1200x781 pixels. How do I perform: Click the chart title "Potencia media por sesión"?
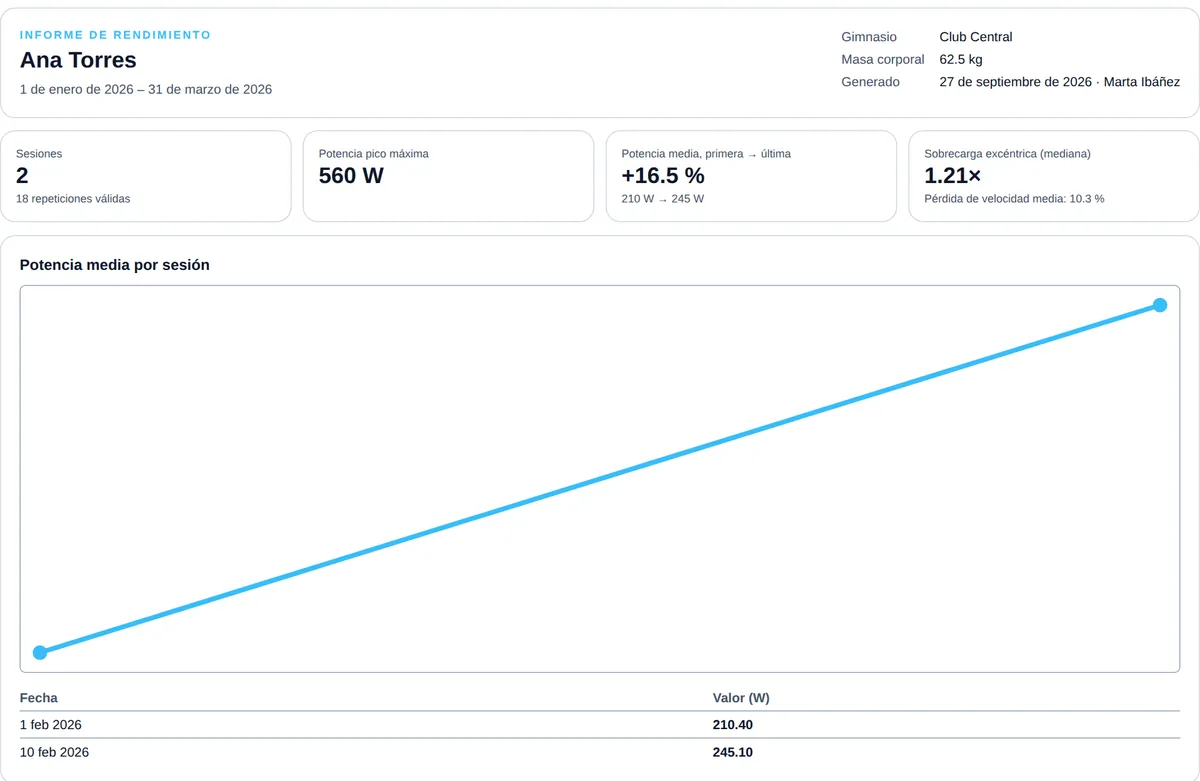pyautogui.click(x=115, y=265)
